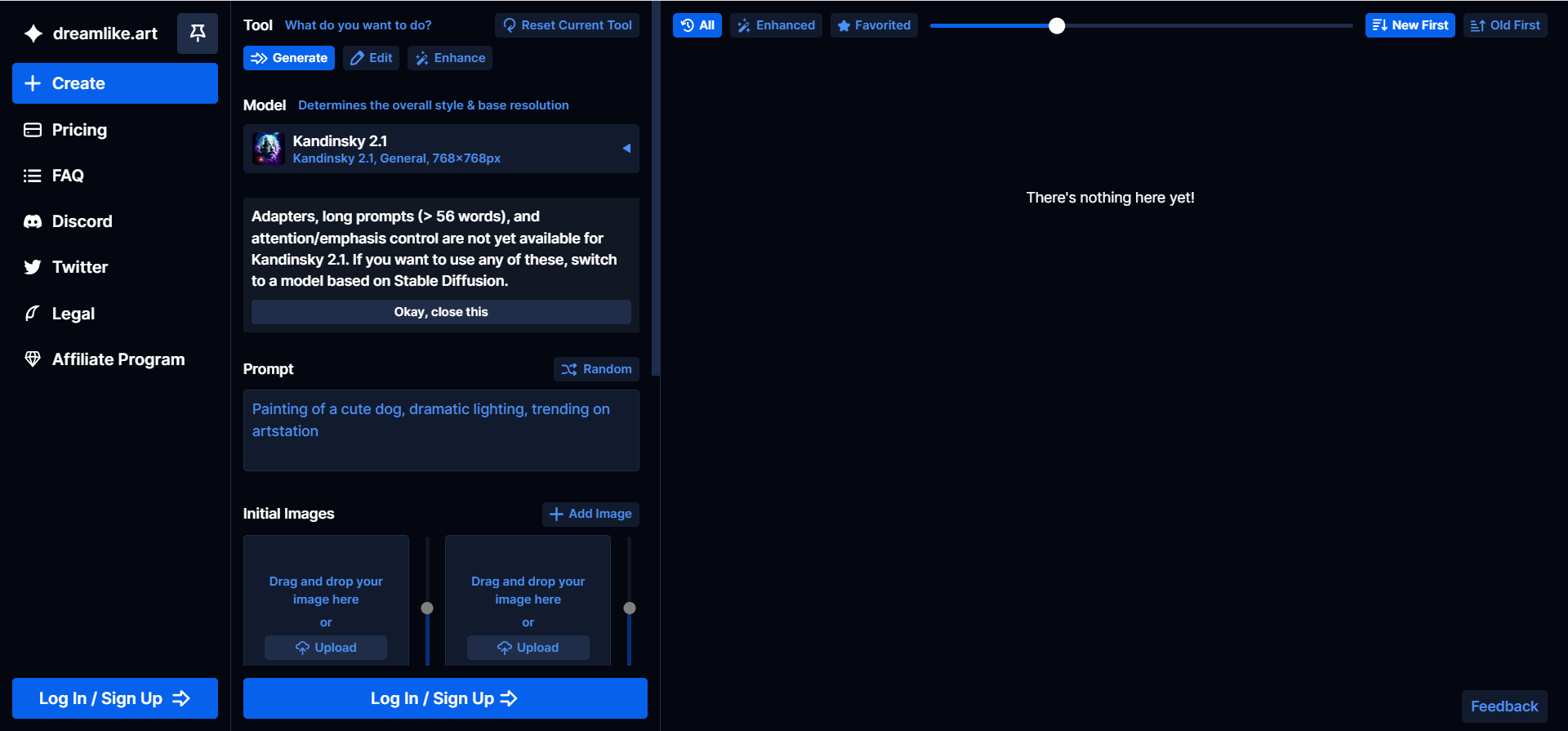This screenshot has width=1568, height=731.
Task: Switch to the Enhance tool tab
Action: tap(450, 58)
